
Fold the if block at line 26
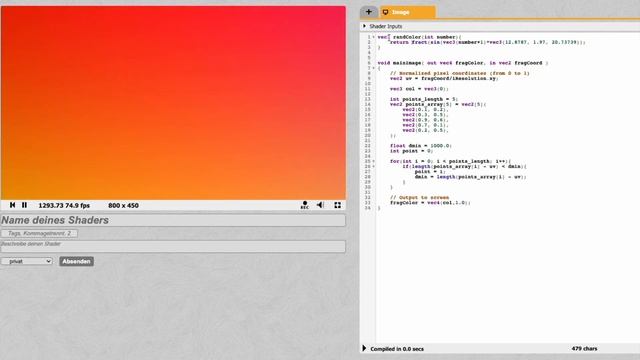[373, 167]
